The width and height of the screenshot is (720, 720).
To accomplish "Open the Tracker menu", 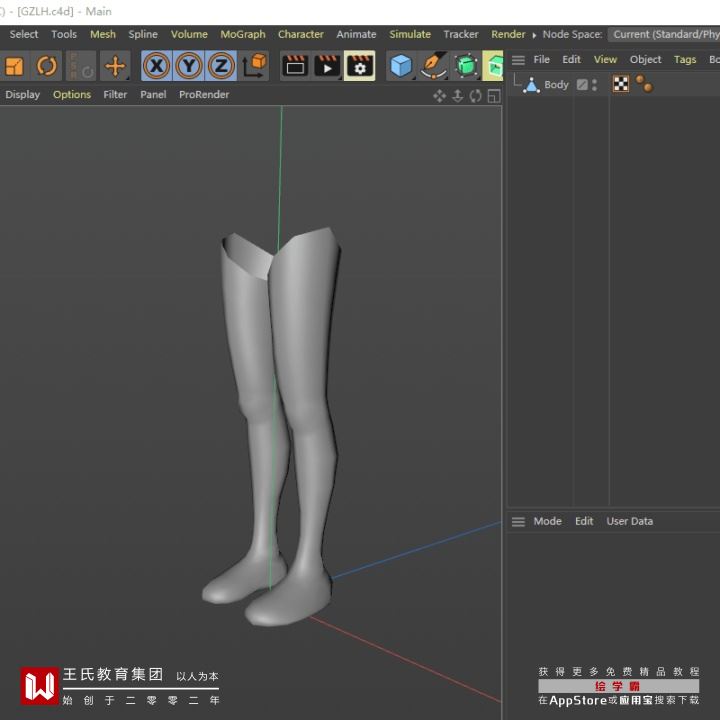I will point(461,34).
